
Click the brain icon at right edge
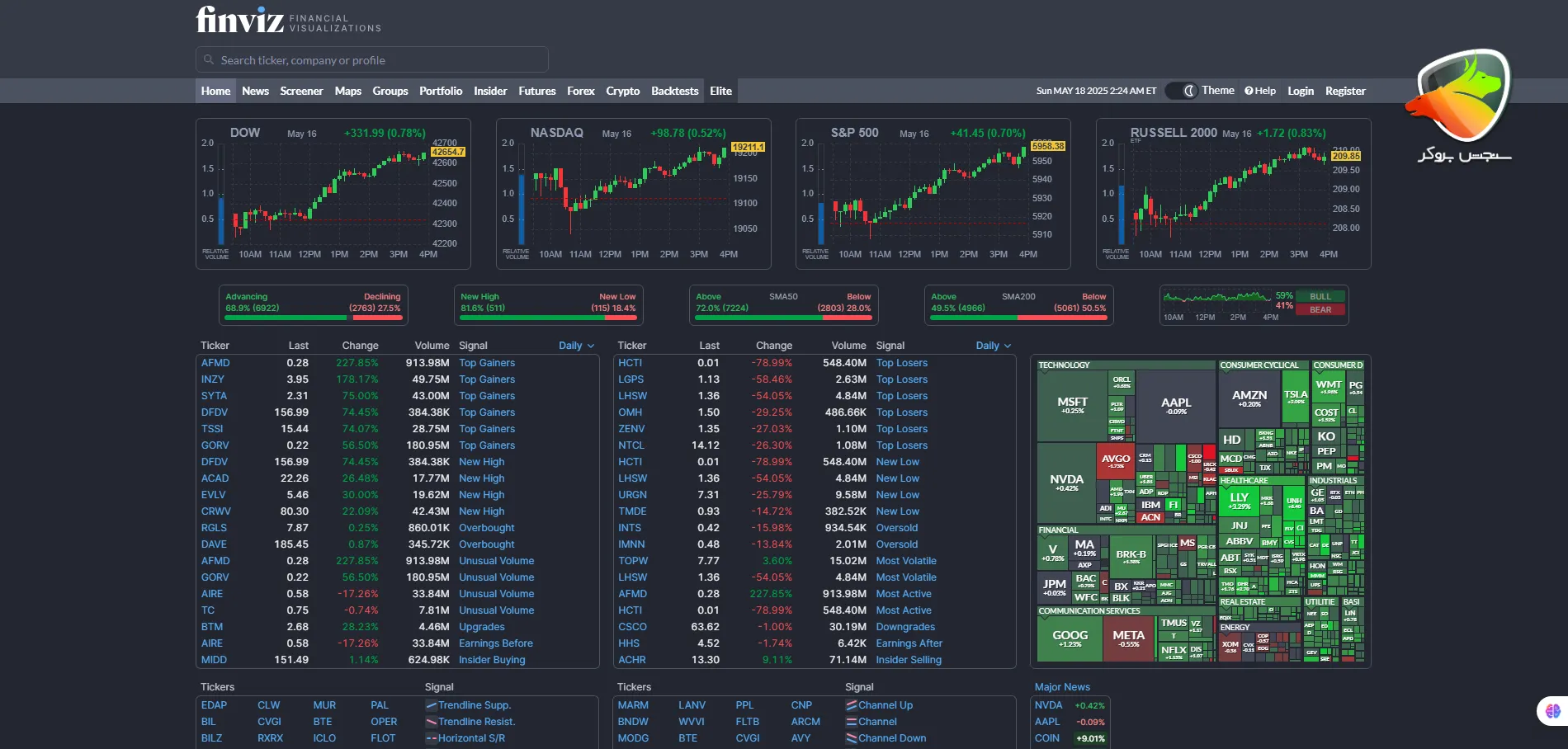(1552, 710)
